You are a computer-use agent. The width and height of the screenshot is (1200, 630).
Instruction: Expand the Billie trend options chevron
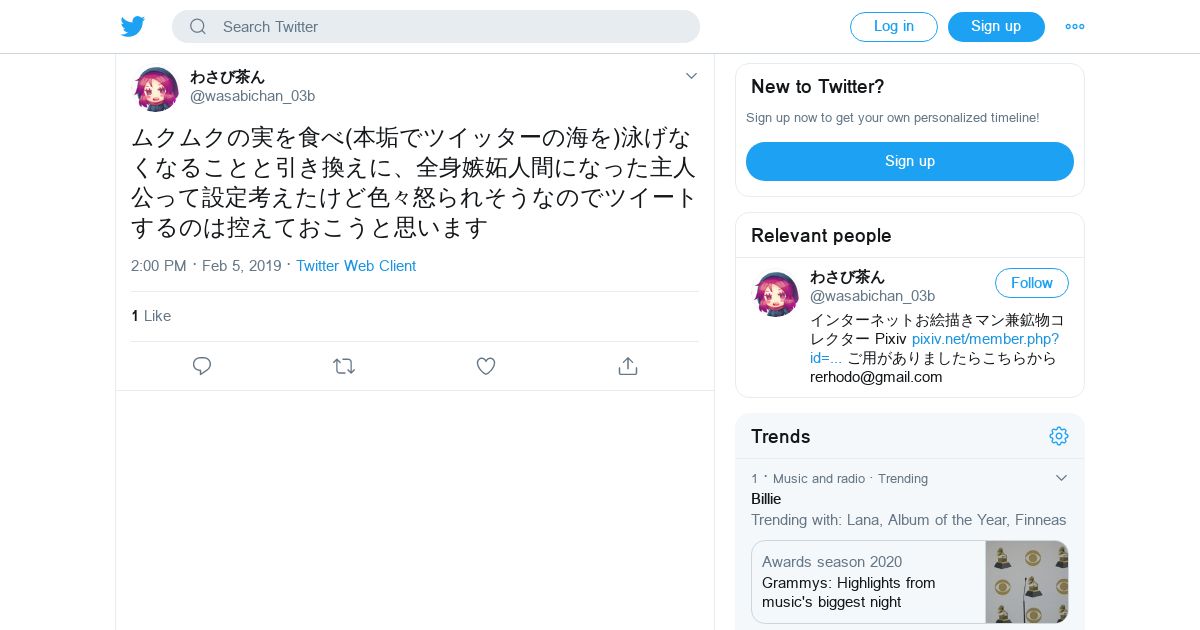click(1062, 478)
